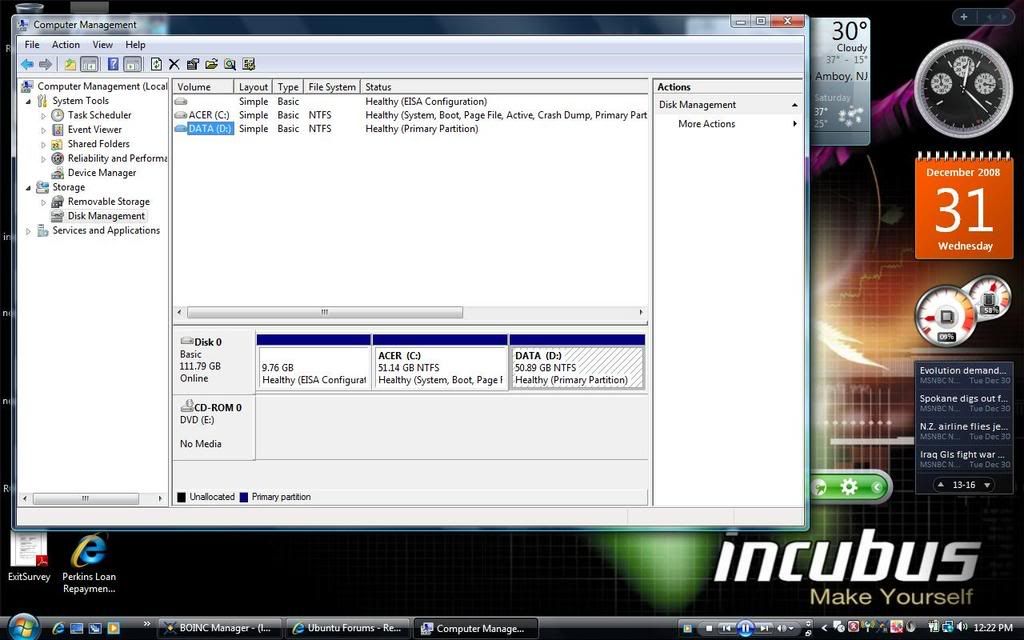1024x640 pixels.
Task: Click the Back arrow in the toolbar
Action: tap(27, 64)
